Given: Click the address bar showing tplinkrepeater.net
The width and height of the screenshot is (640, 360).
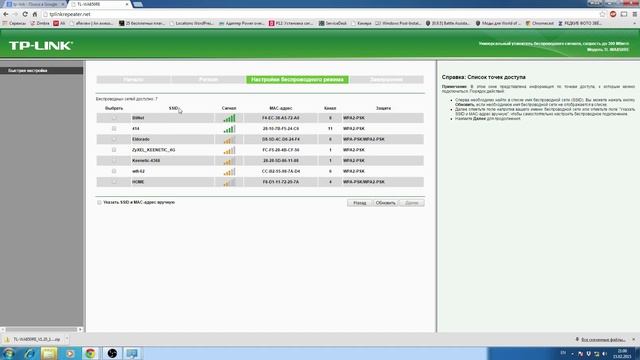Looking at the screenshot, I should click(318, 14).
